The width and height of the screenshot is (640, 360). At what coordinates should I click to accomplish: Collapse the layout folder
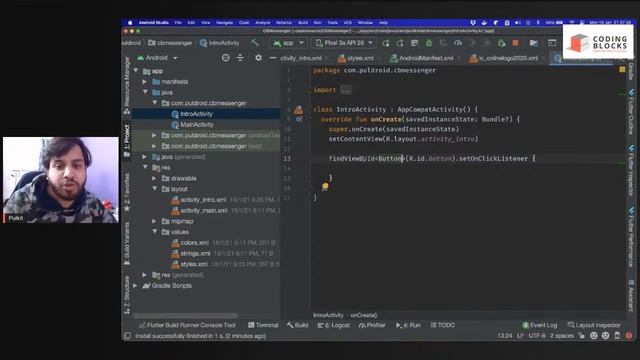(x=155, y=189)
